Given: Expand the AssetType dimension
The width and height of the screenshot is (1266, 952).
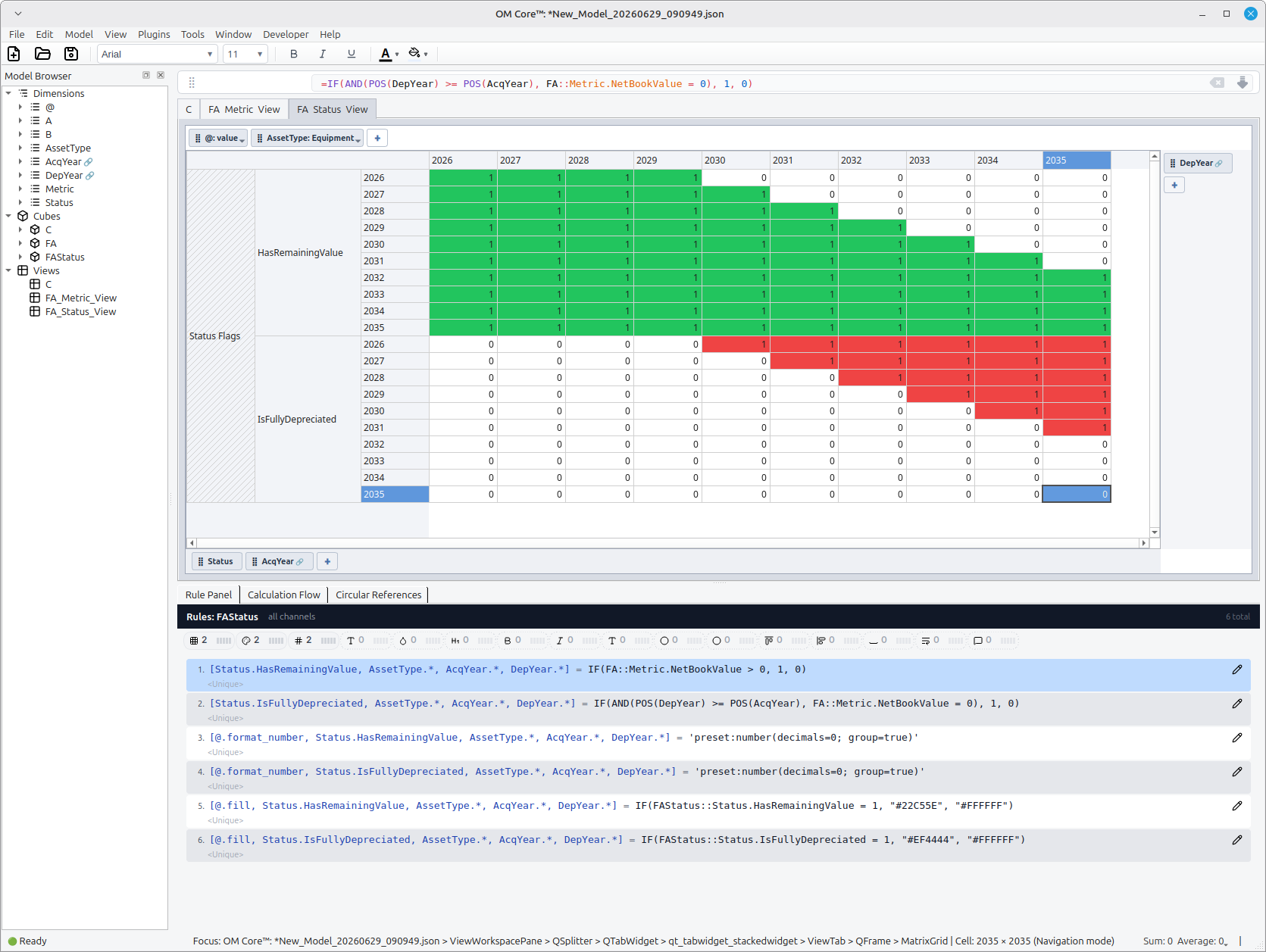Looking at the screenshot, I should [20, 148].
